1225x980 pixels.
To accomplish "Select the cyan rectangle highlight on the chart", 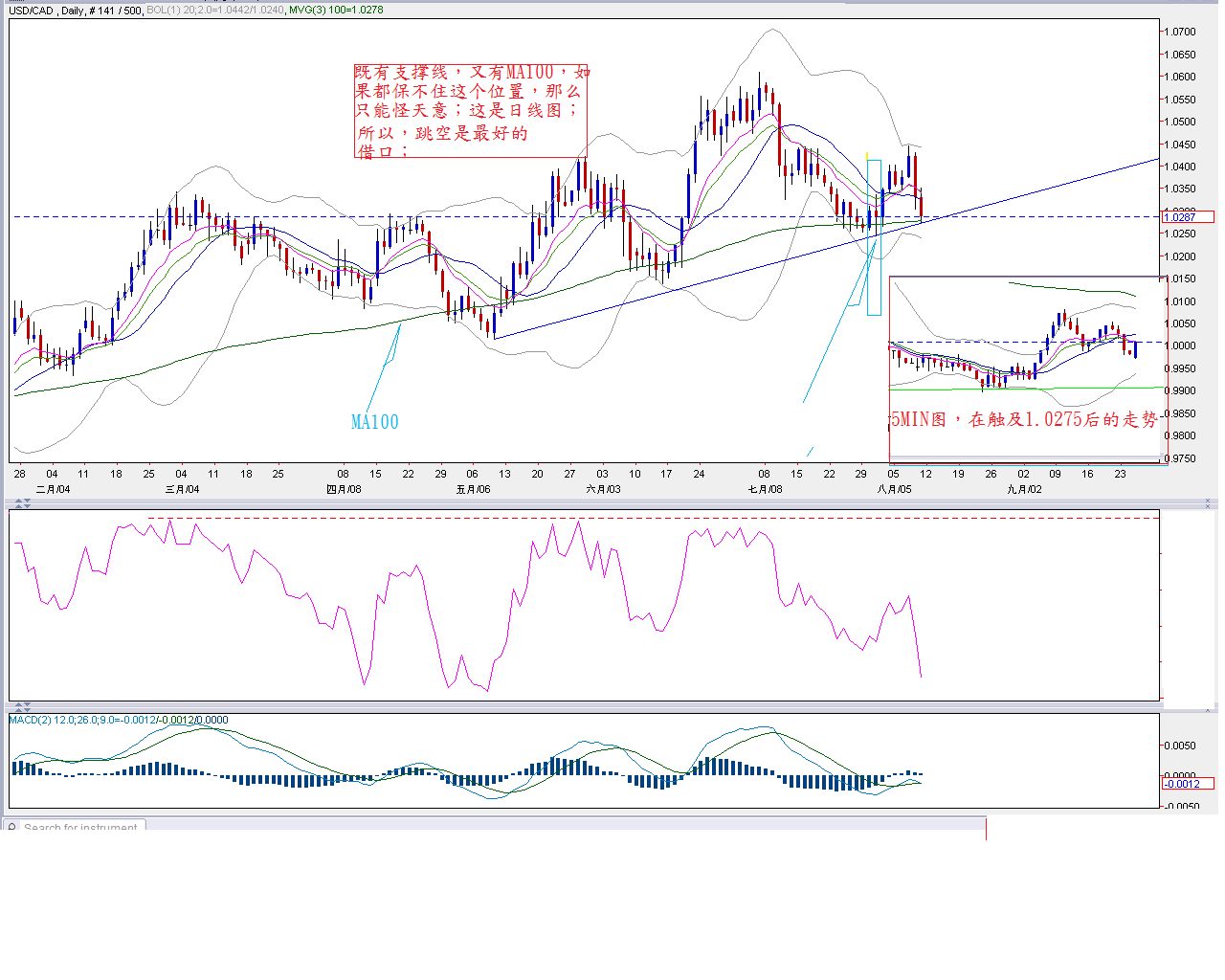I will coord(874,237).
